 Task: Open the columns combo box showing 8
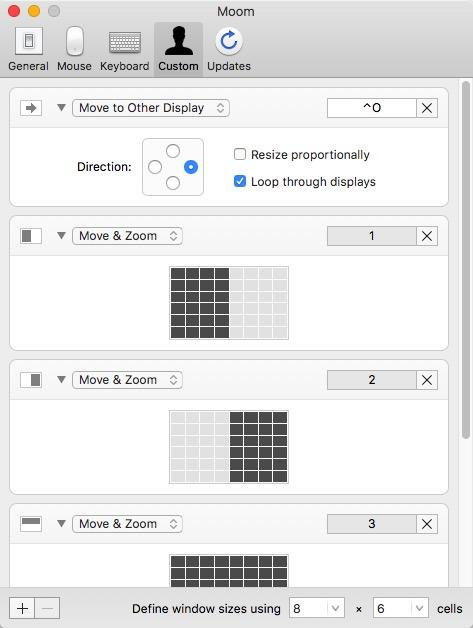(x=317, y=608)
